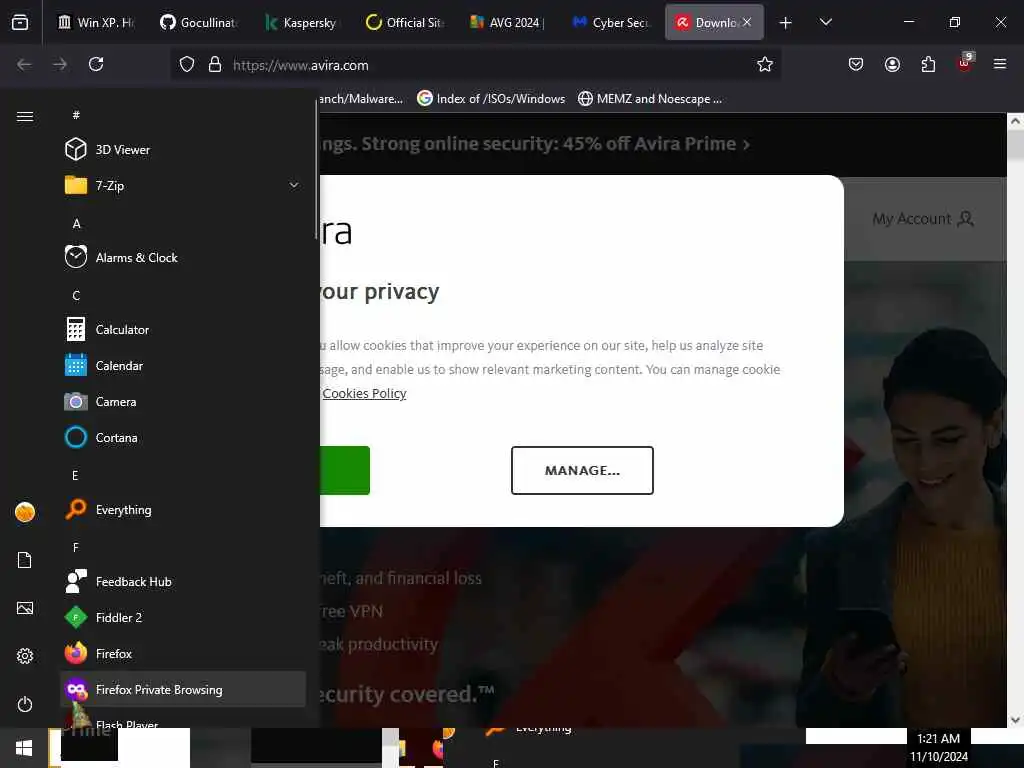The width and height of the screenshot is (1024, 768).
Task: Click the 45% off Avira Prime banner
Action: pyautogui.click(x=536, y=144)
